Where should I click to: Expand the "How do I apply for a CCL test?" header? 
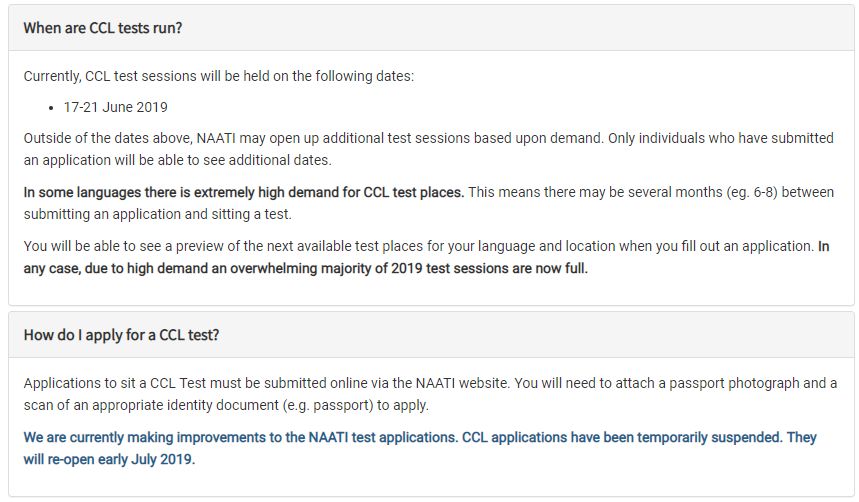click(x=121, y=335)
